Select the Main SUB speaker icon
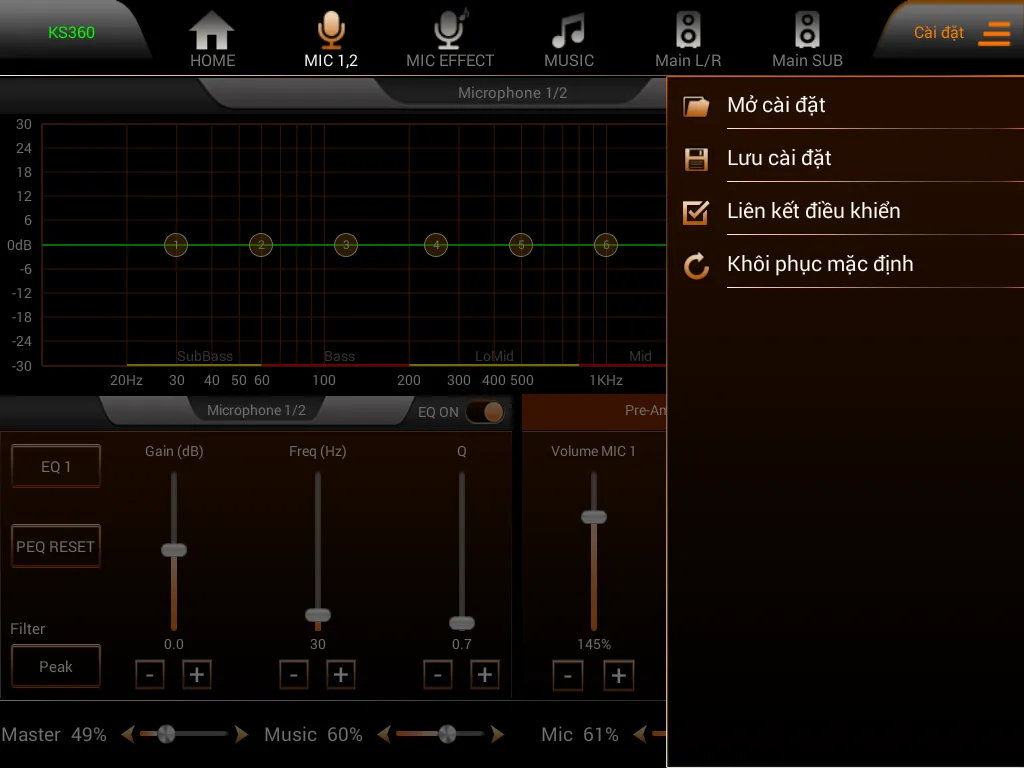Viewport: 1024px width, 768px height. (807, 32)
